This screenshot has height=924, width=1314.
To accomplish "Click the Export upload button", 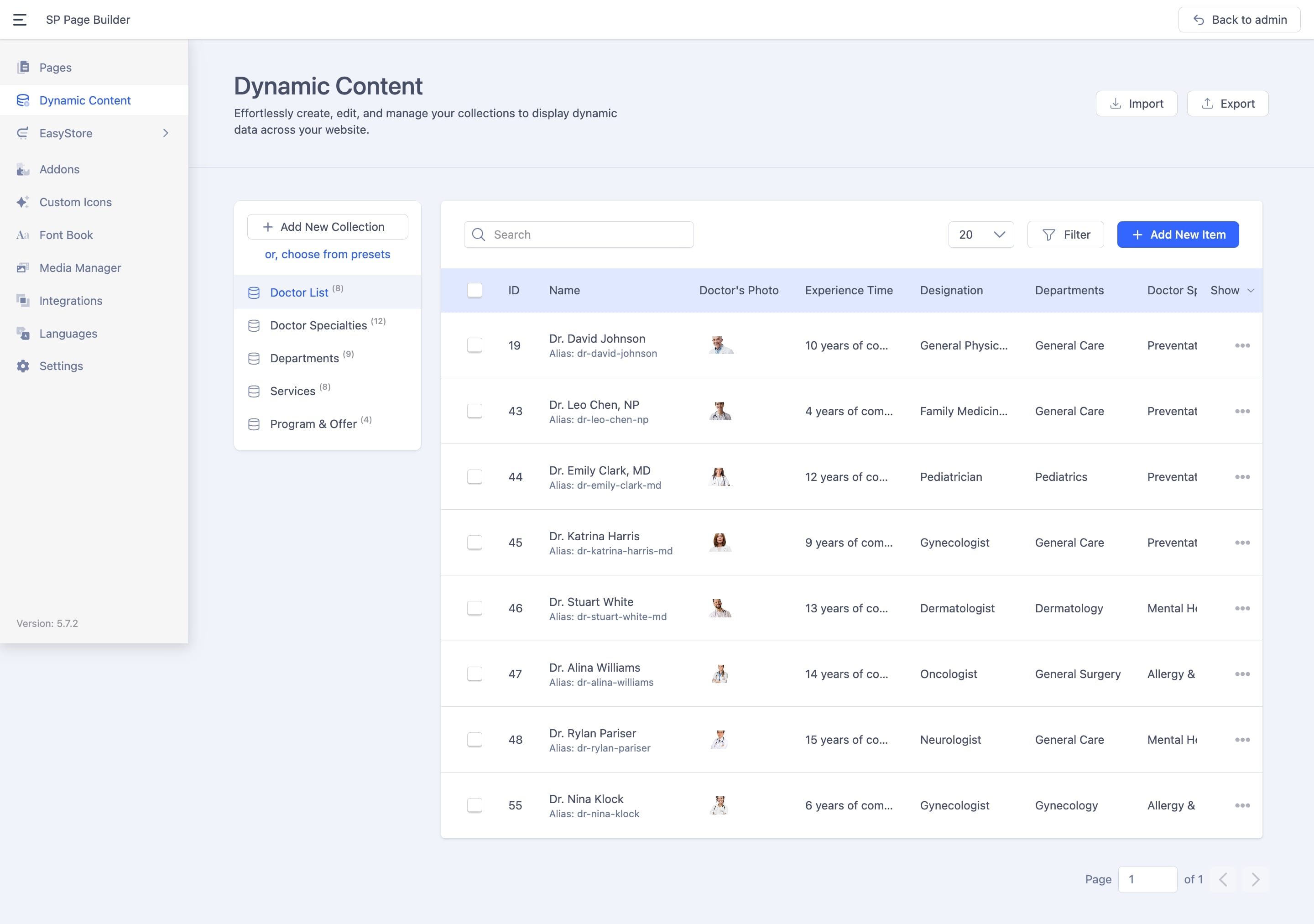I will (1227, 104).
